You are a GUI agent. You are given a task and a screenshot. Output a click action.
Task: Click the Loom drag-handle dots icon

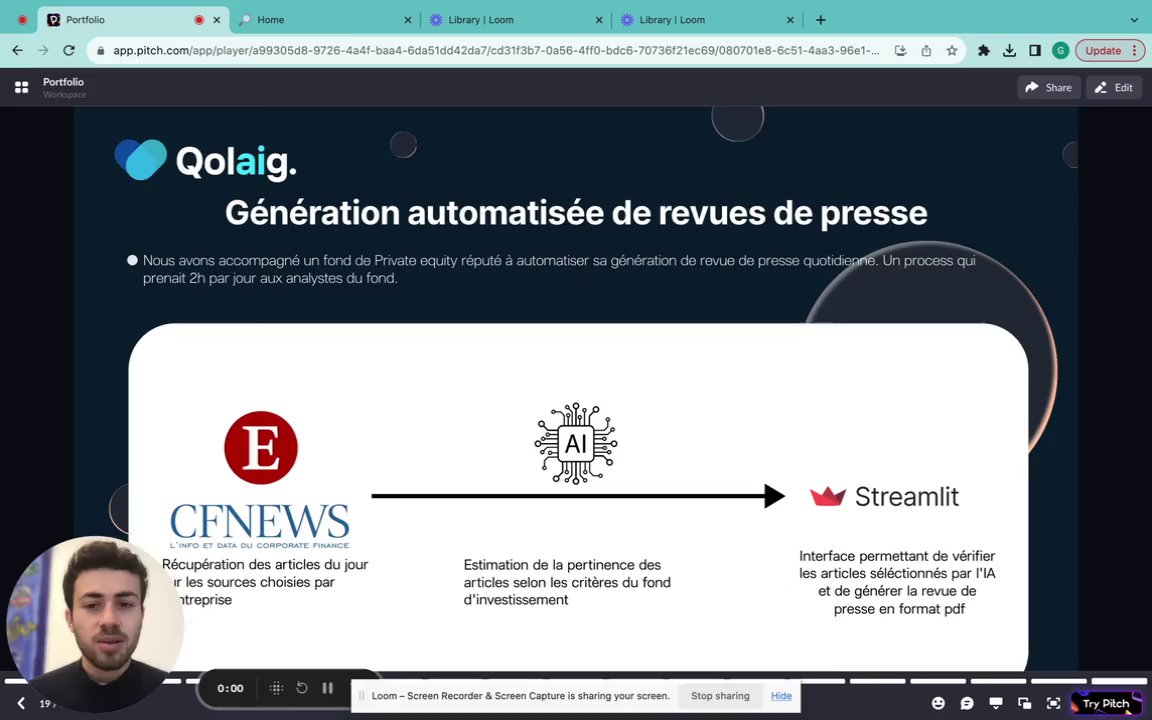pos(276,688)
